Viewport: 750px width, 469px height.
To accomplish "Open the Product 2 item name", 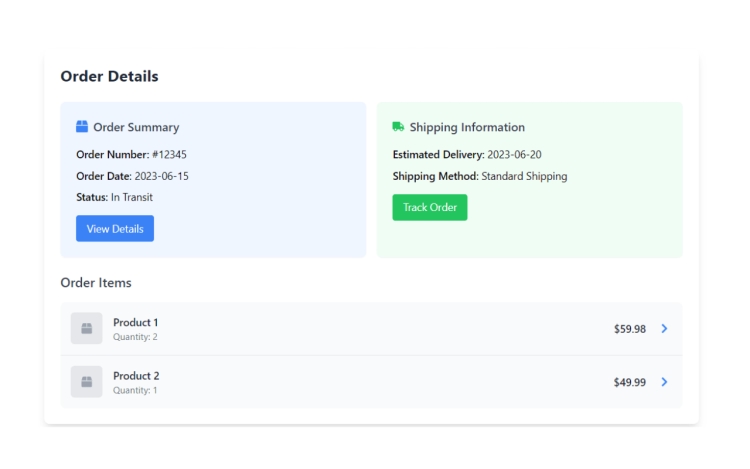I will [136, 376].
